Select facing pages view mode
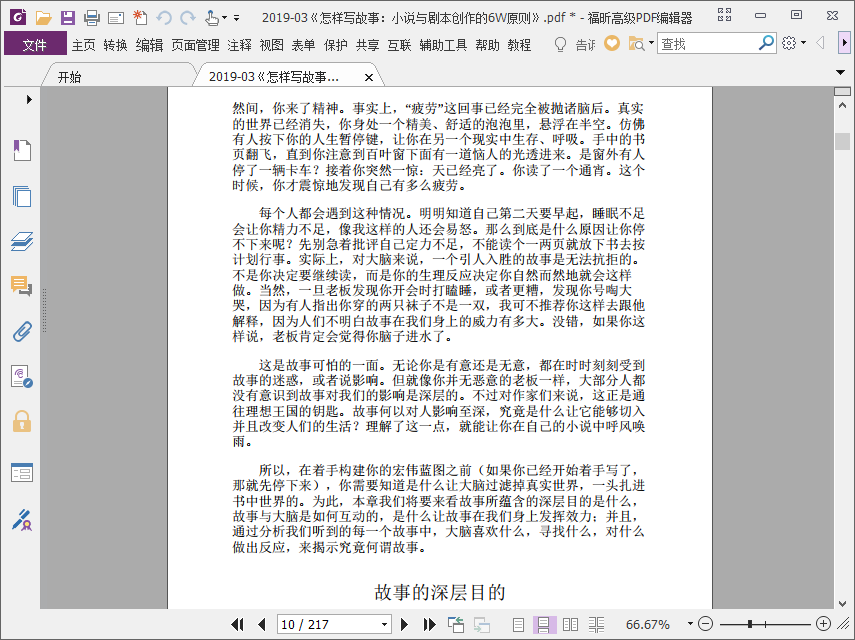This screenshot has width=855, height=640. [x=570, y=625]
